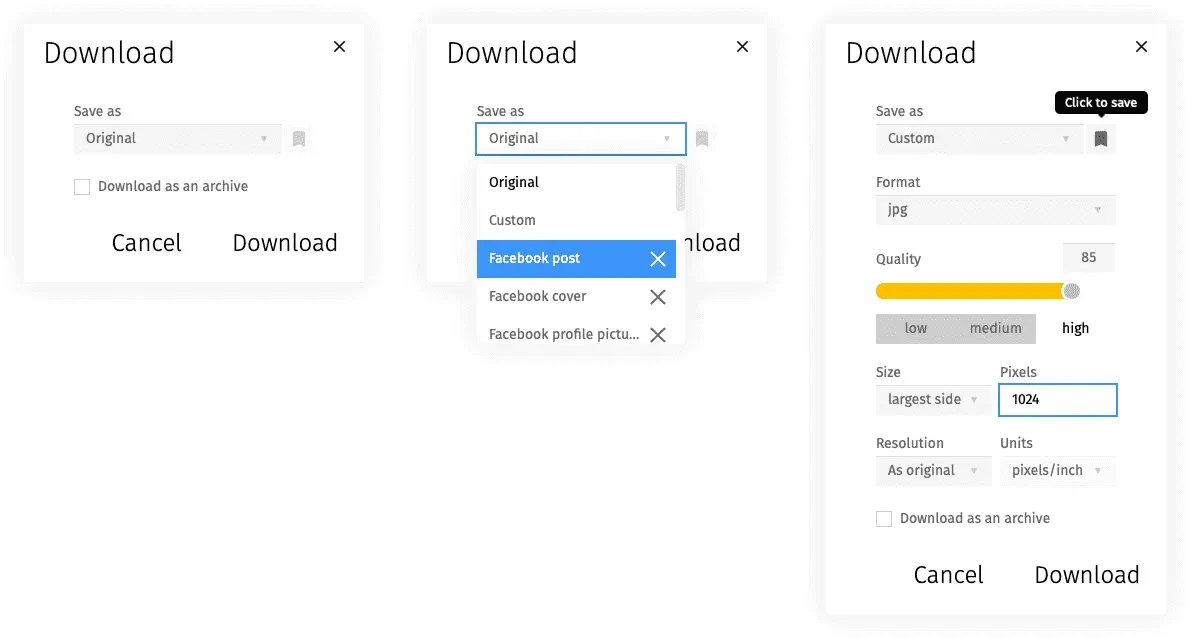Click the yellow Quality slider track
Image resolution: width=1190 pixels, height=638 pixels.
click(970, 291)
